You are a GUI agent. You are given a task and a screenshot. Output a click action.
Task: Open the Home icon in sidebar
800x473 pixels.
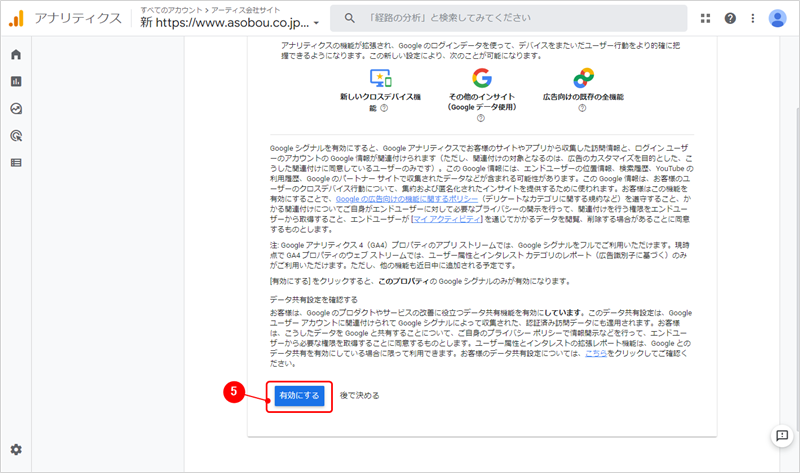16,55
